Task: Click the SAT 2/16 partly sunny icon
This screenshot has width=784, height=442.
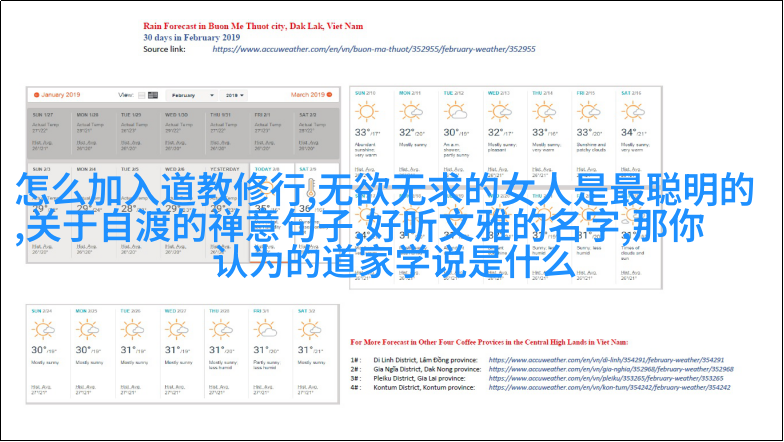Action: [632, 112]
